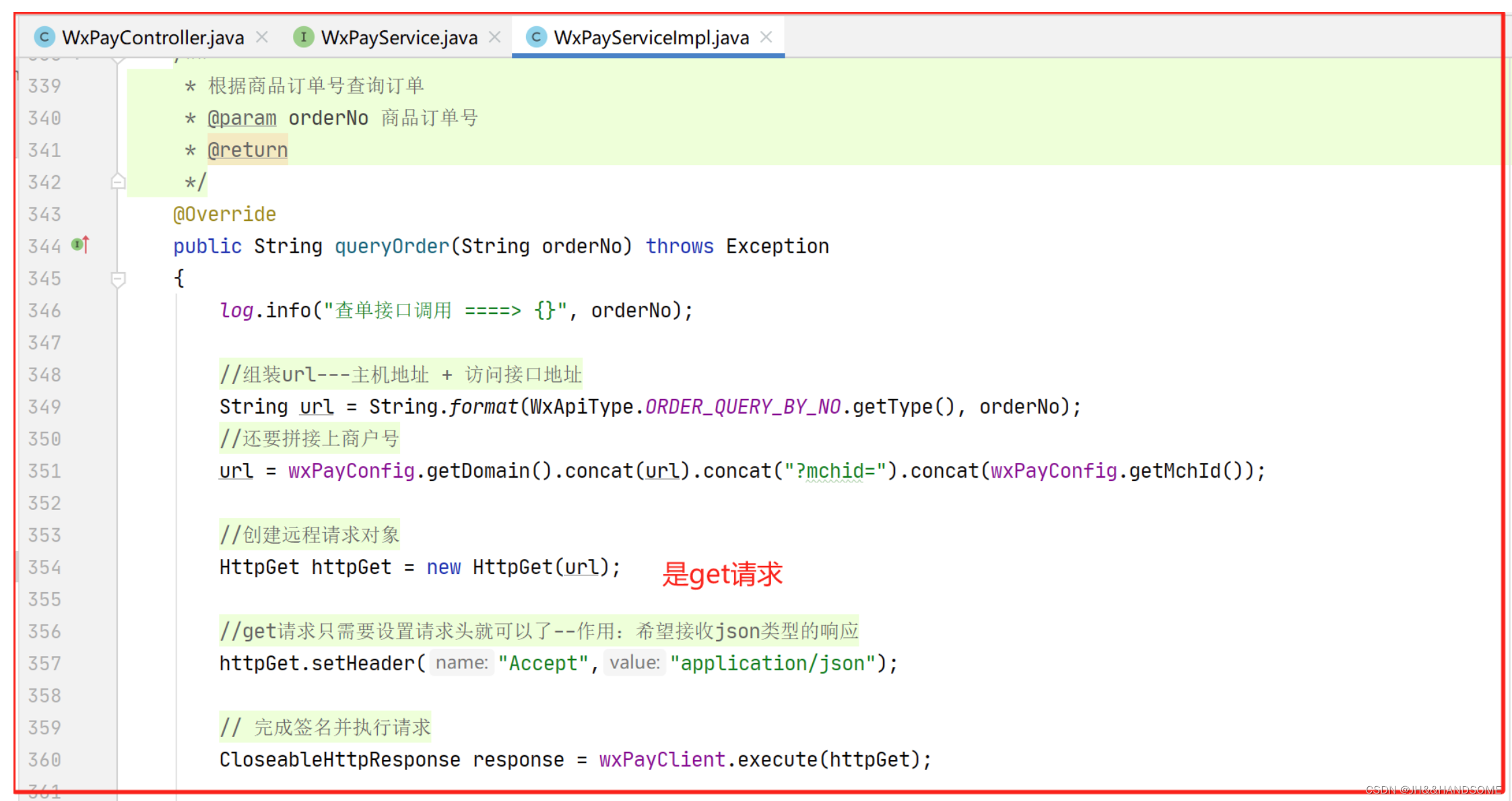Click the "?mchid=" string literal

click(834, 471)
